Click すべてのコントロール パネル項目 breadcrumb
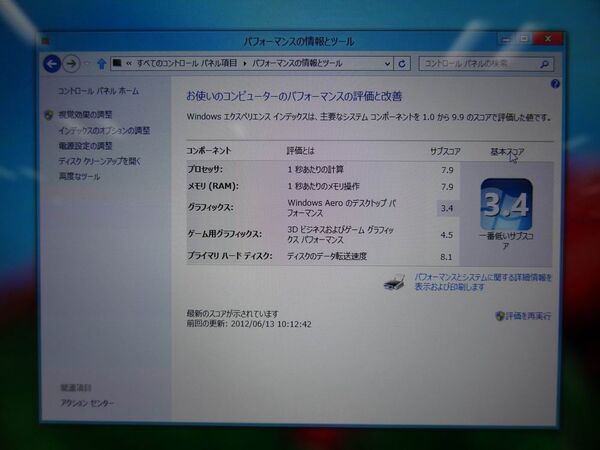 (x=187, y=63)
